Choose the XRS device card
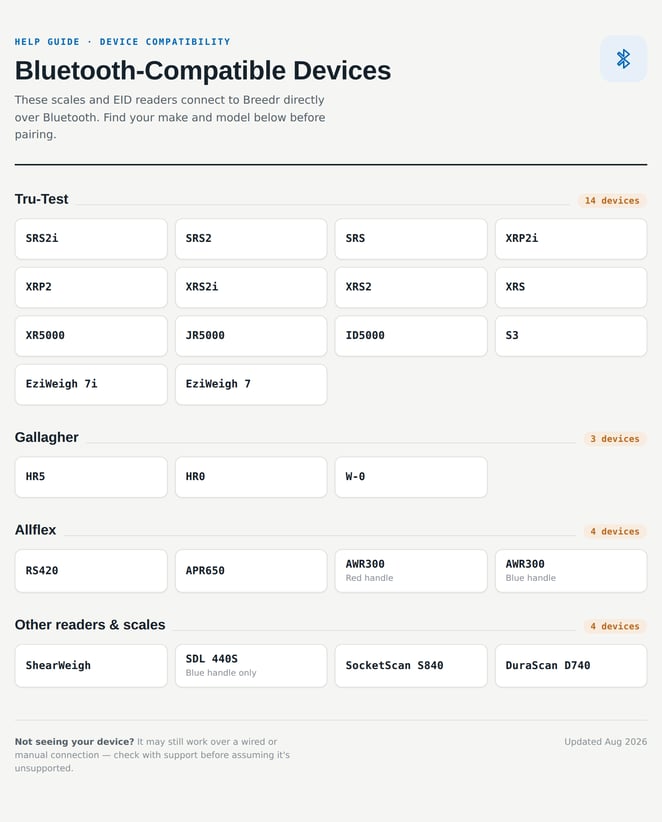 pos(571,287)
